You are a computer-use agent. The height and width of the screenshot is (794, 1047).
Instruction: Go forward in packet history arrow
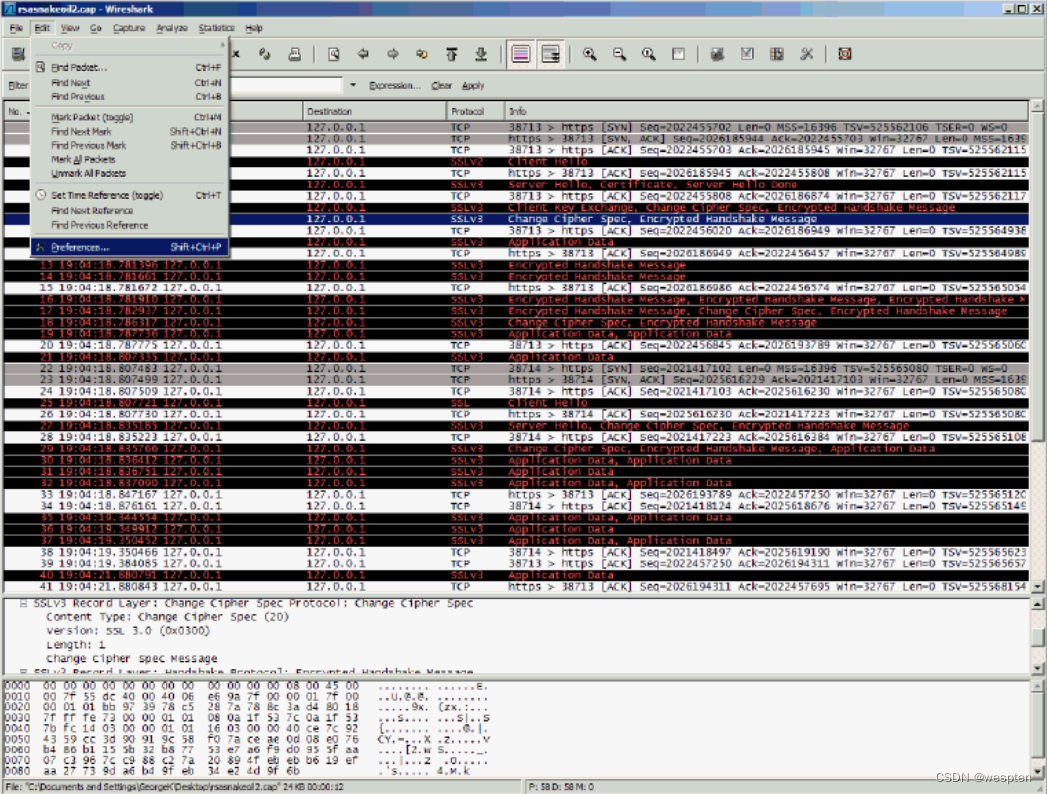point(393,54)
